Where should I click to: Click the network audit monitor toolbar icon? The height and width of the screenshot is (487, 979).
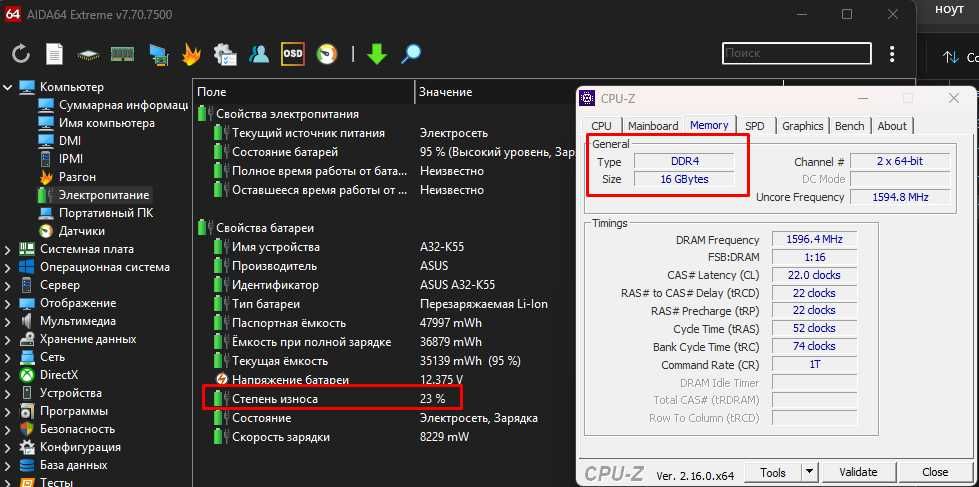[x=159, y=54]
